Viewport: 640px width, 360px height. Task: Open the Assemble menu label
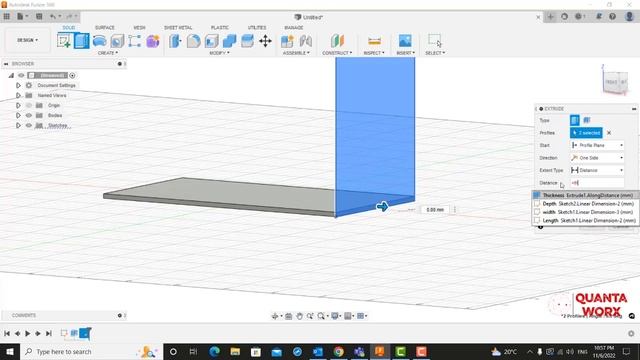tap(296, 53)
